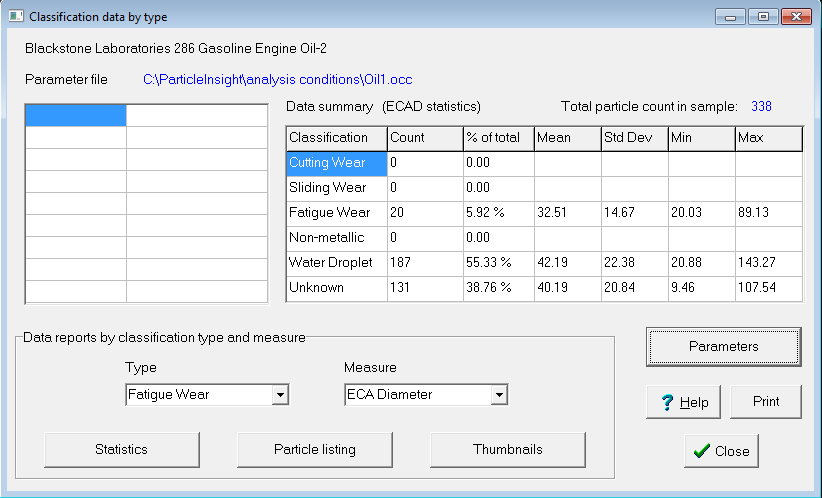This screenshot has width=822, height=498.
Task: Click the Print button
Action: (766, 402)
